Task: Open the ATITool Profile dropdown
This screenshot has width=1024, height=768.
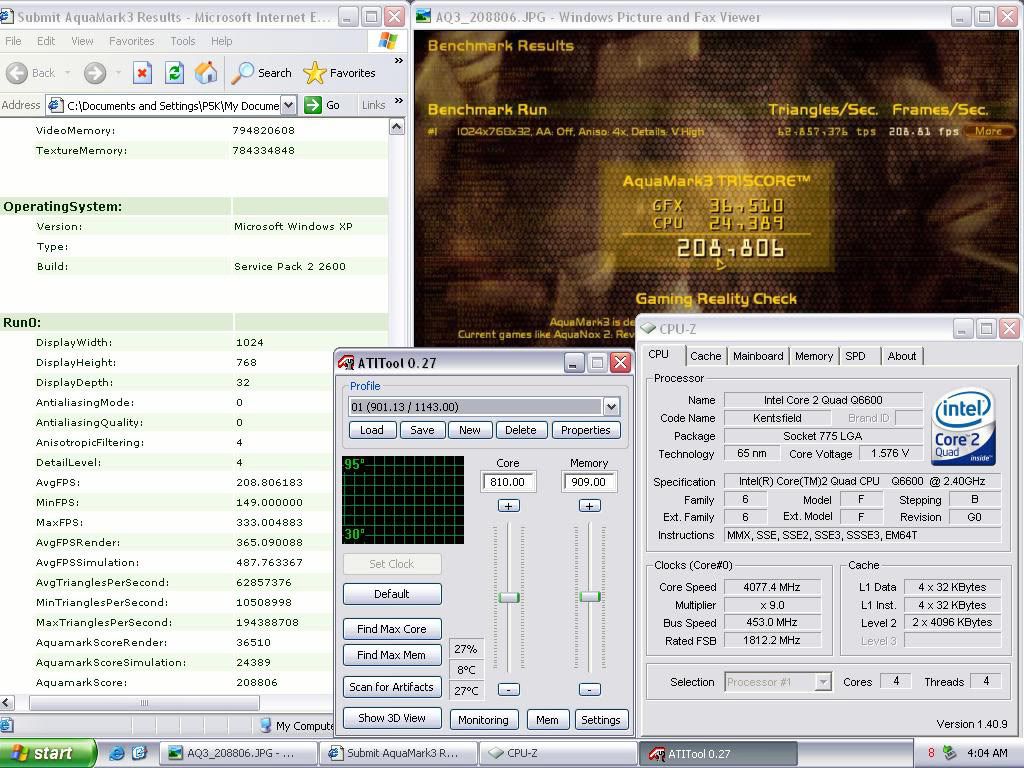Action: [x=611, y=407]
